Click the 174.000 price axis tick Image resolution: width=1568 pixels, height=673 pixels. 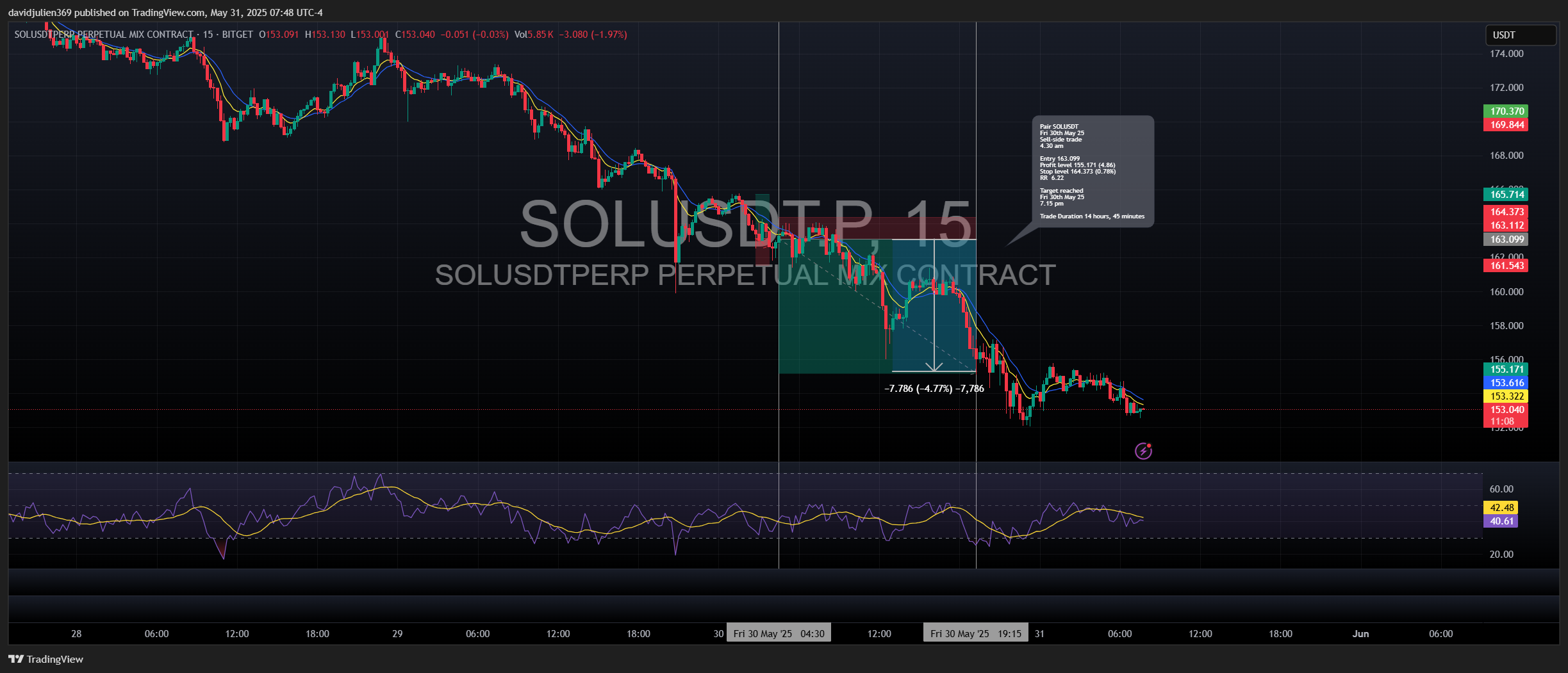click(1506, 54)
